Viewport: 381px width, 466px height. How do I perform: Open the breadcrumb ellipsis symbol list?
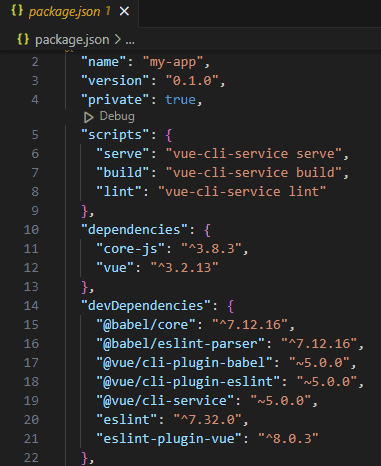coord(130,41)
